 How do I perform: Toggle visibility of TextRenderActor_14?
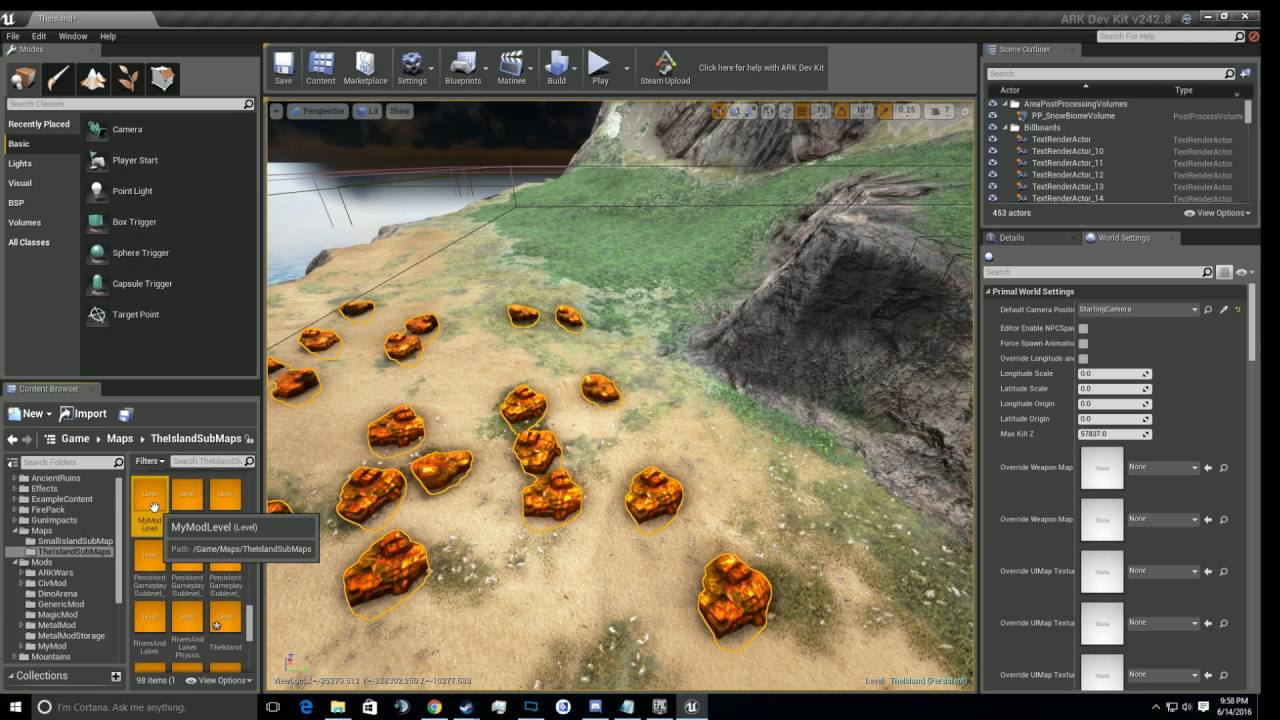tap(992, 198)
